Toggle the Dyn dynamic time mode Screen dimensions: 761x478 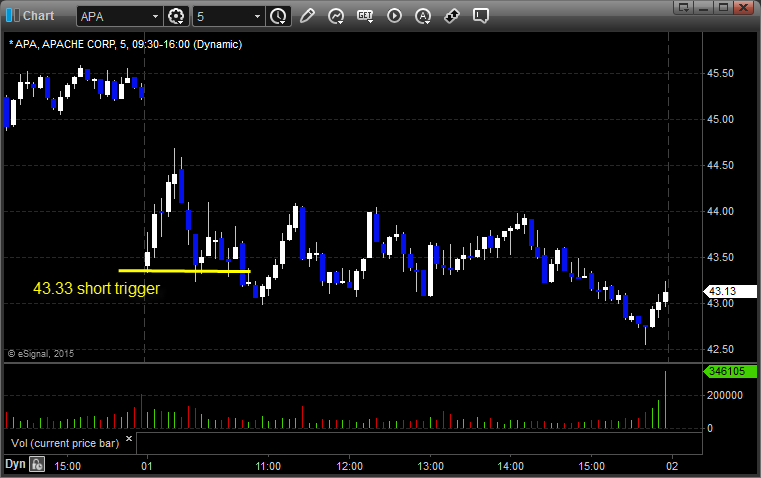(x=15, y=464)
